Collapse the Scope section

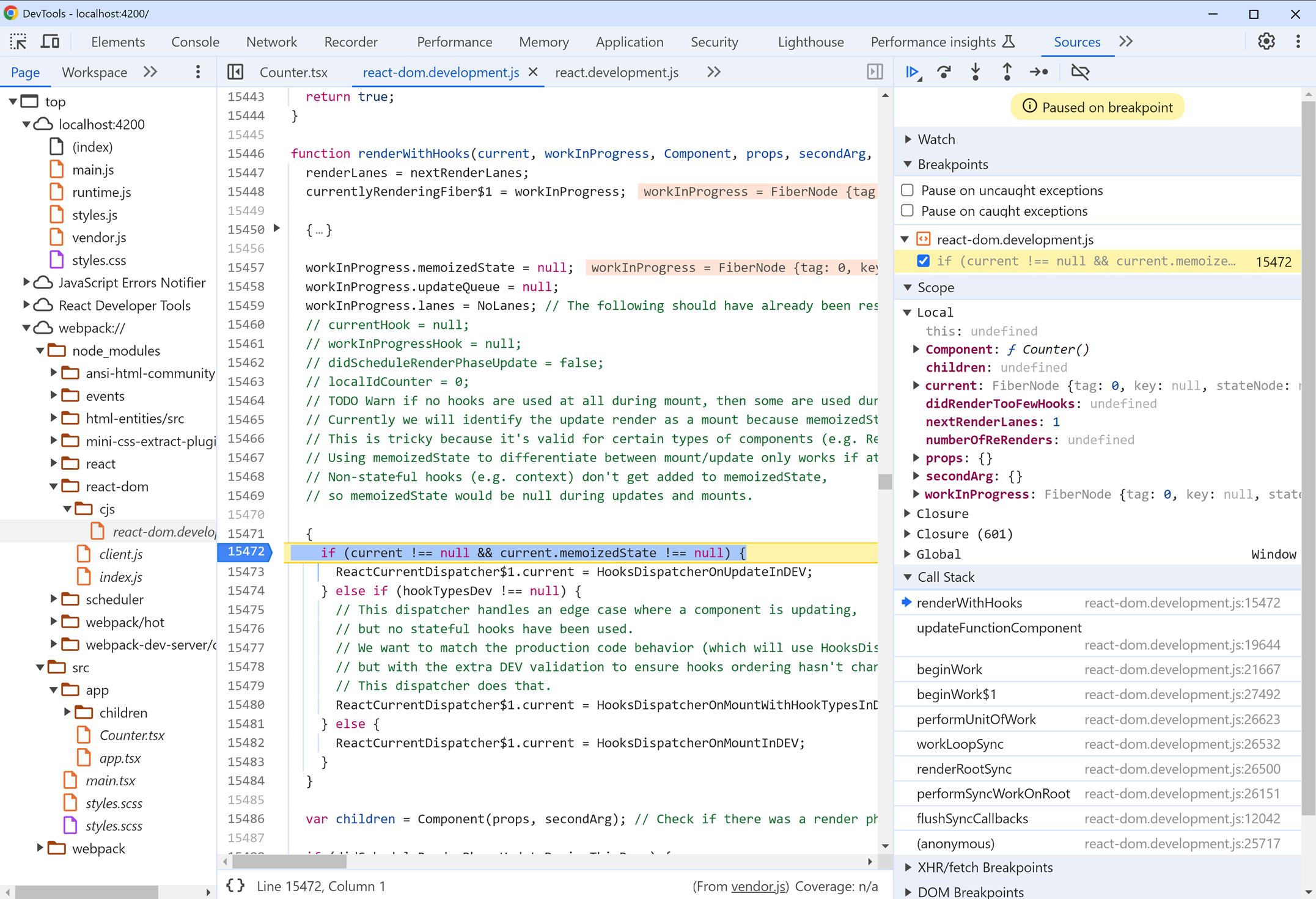908,287
